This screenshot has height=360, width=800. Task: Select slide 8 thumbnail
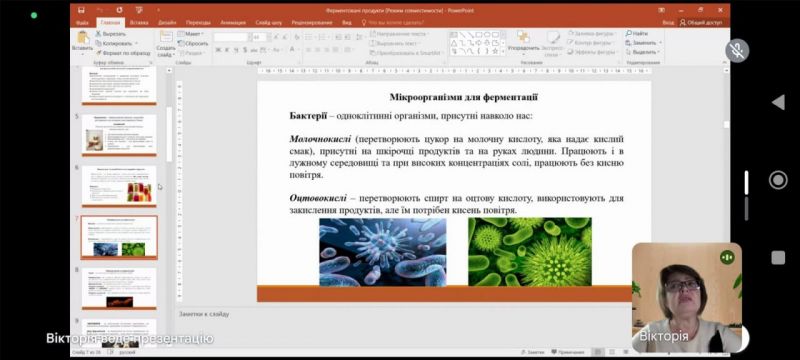119,289
